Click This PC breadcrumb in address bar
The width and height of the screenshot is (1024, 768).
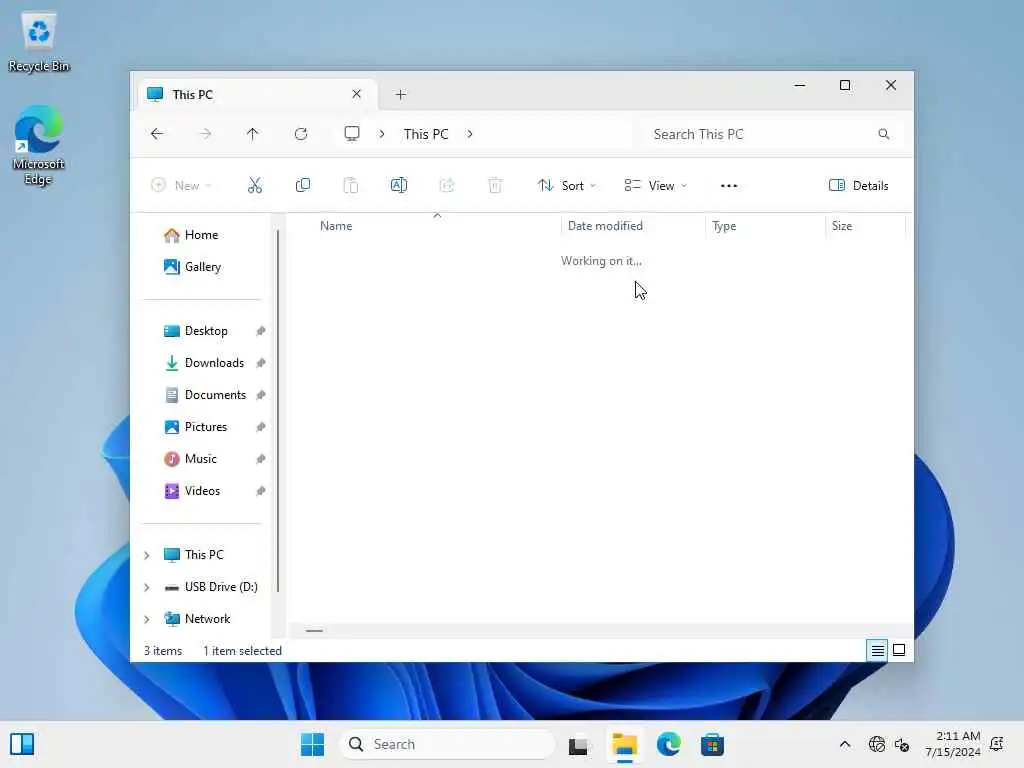tap(426, 134)
